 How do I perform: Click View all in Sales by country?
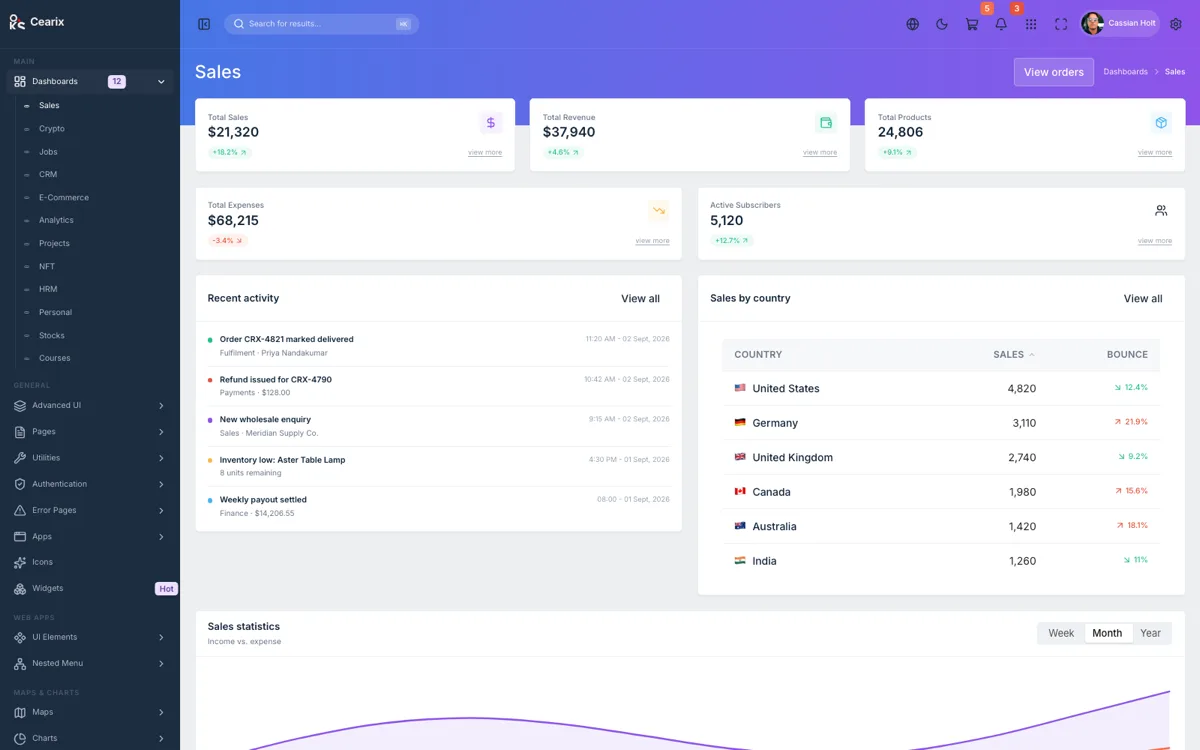[x=1143, y=299]
